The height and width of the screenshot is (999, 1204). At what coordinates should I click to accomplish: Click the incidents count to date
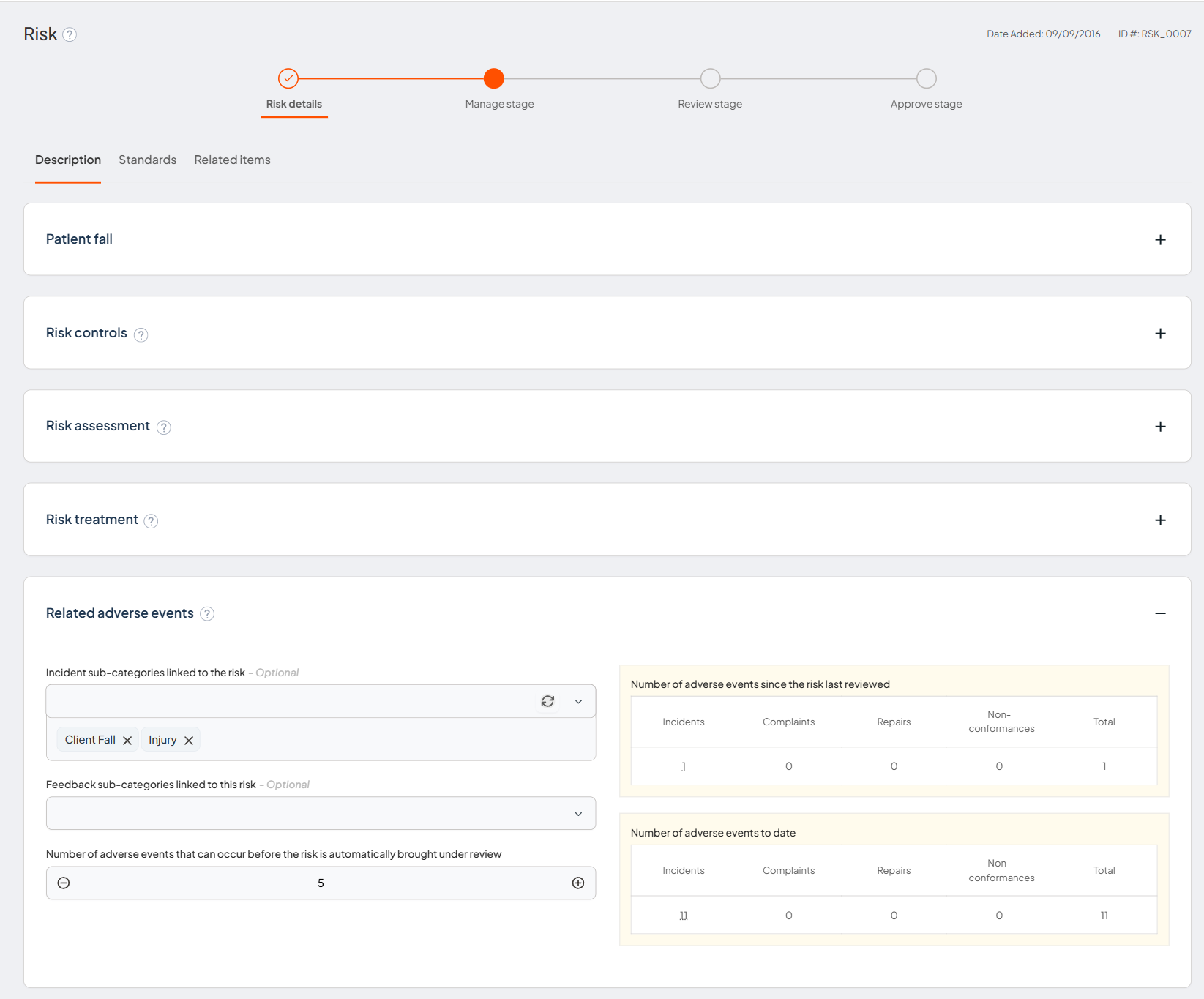[684, 916]
